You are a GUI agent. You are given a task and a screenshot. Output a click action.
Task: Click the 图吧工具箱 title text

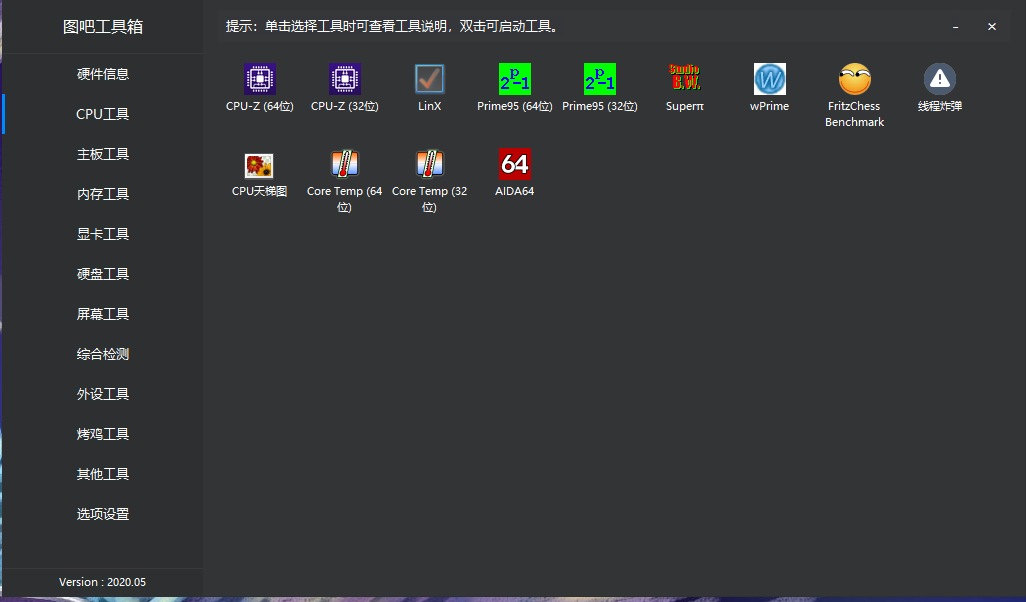[x=103, y=27]
